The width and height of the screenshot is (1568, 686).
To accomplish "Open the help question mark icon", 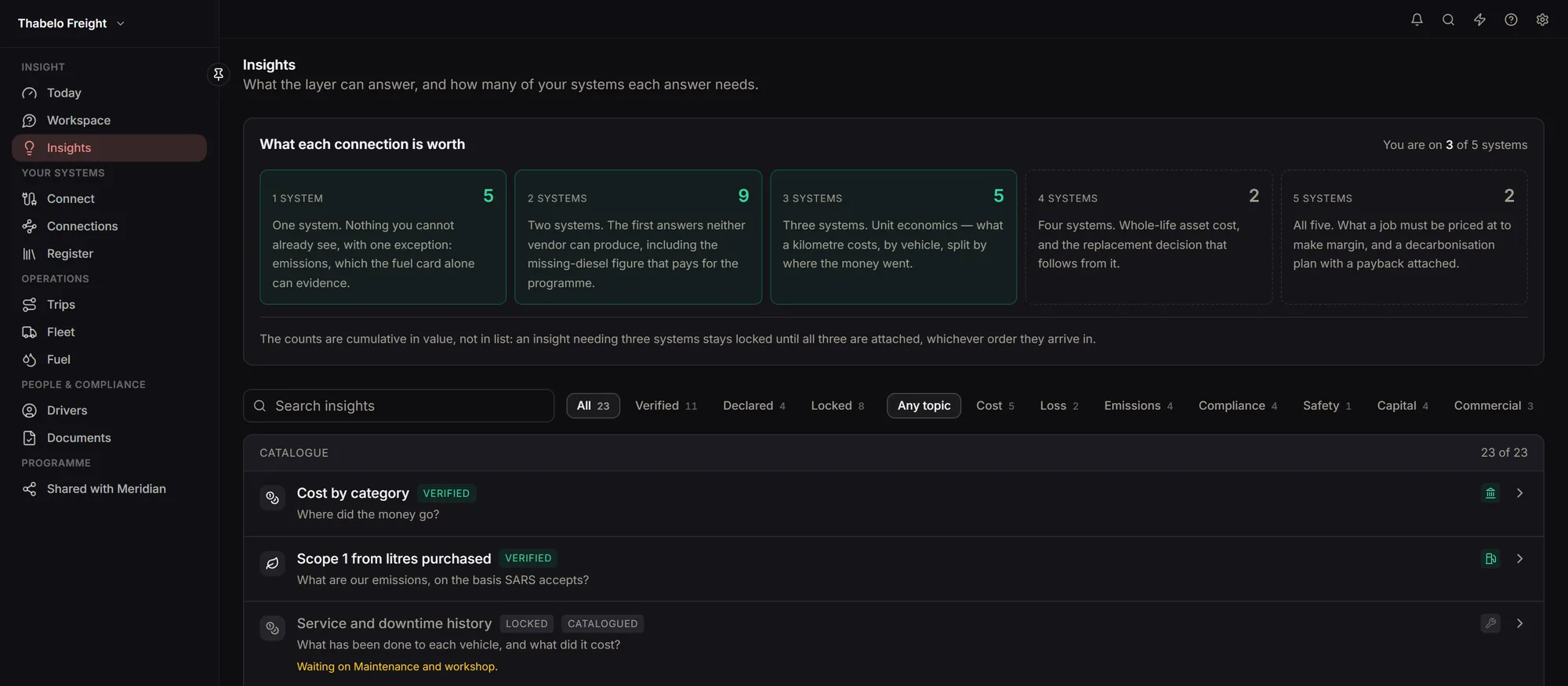I will pyautogui.click(x=1511, y=20).
